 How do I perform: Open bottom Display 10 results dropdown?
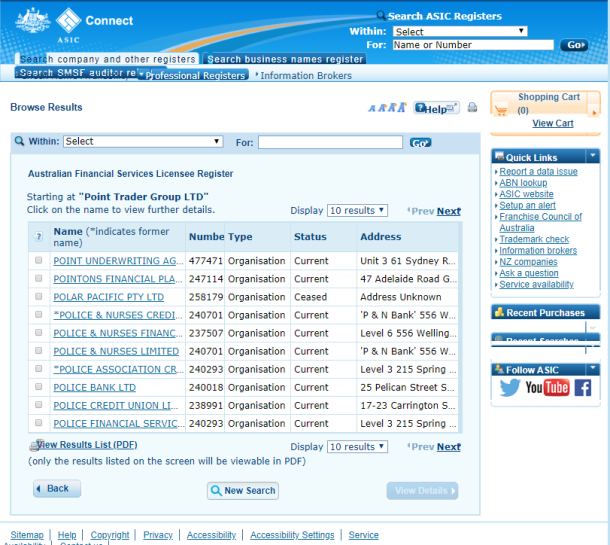click(357, 447)
